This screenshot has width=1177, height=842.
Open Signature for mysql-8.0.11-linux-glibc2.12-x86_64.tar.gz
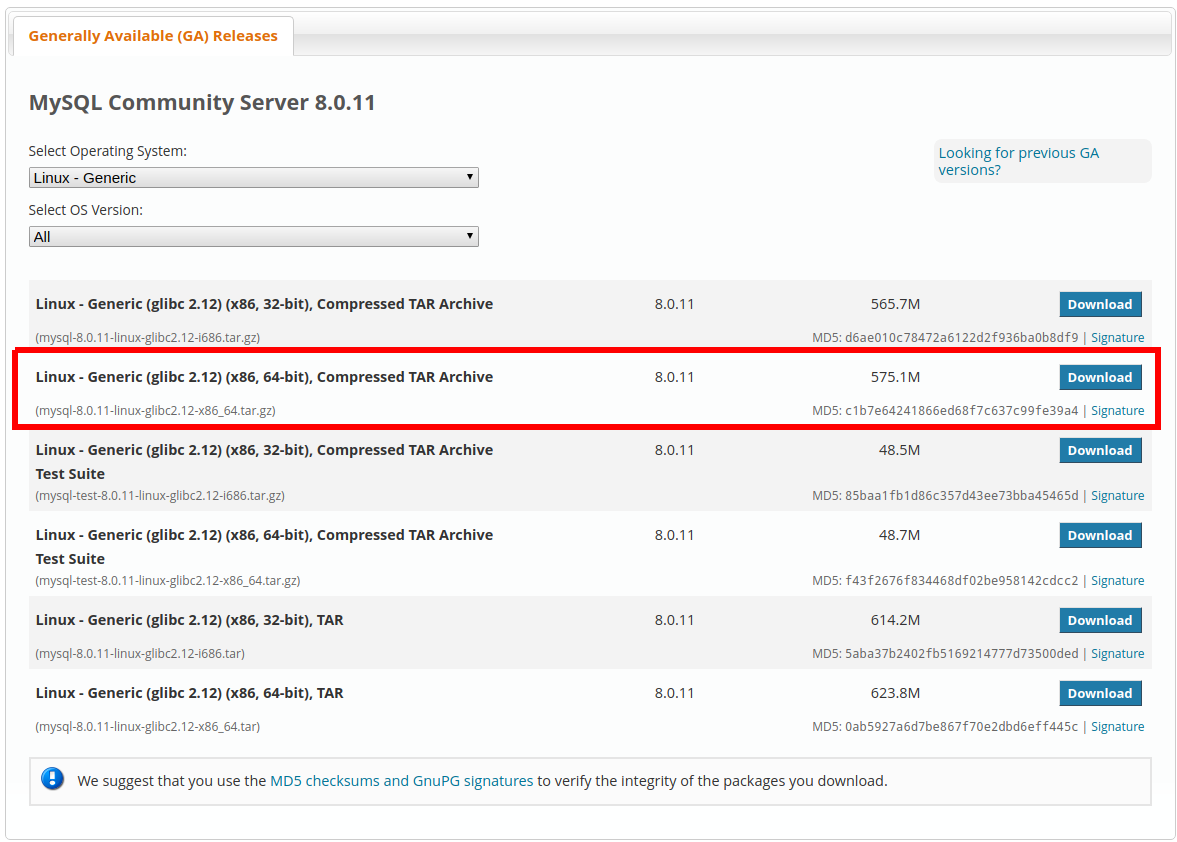pos(1117,410)
